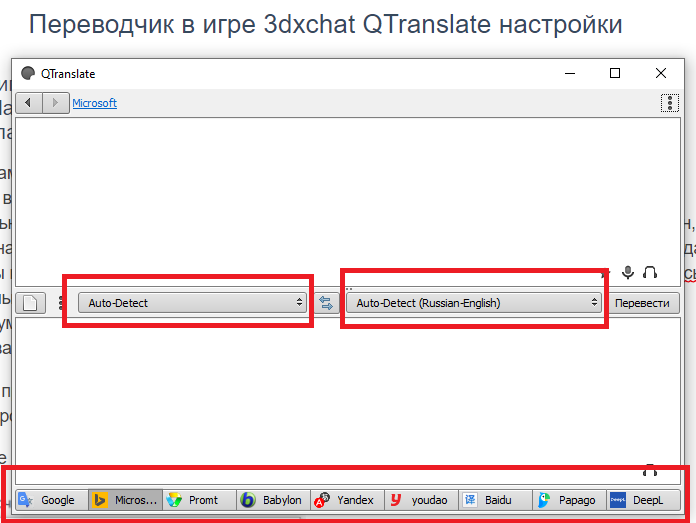Open the three-dot options menu at top right
The width and height of the screenshot is (696, 523).
tap(670, 103)
